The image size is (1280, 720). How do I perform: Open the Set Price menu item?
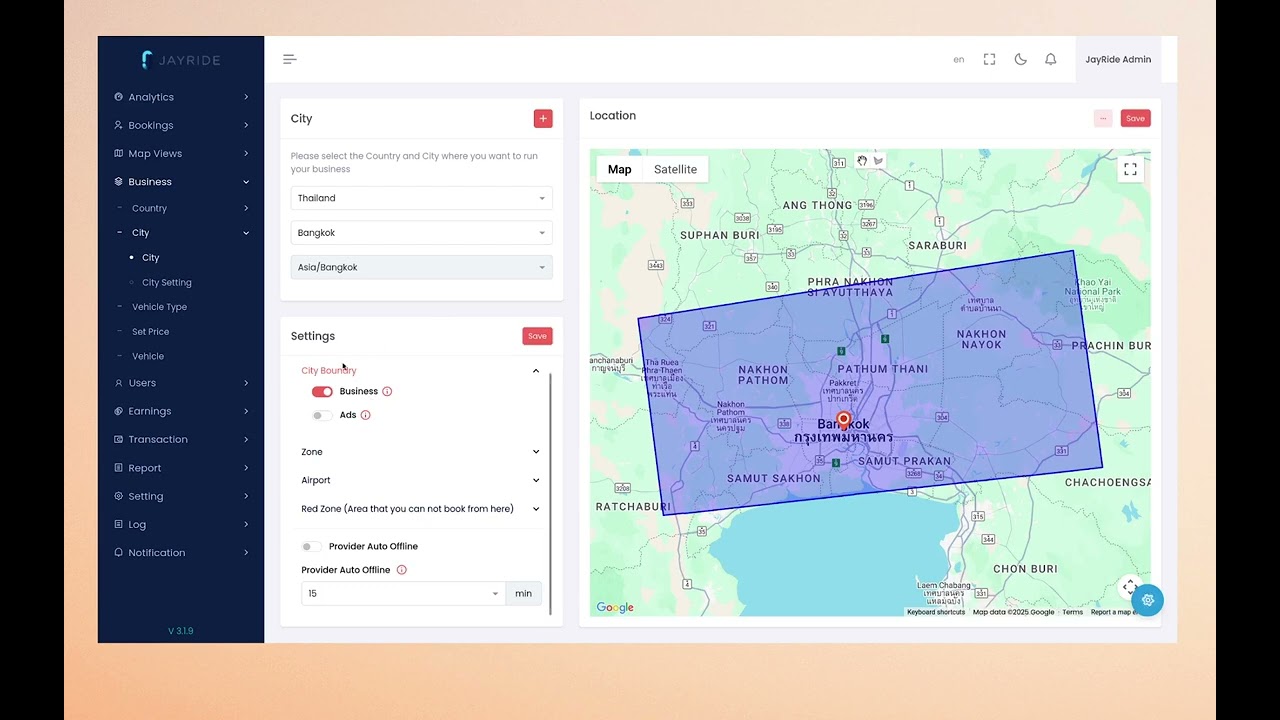pyautogui.click(x=150, y=331)
